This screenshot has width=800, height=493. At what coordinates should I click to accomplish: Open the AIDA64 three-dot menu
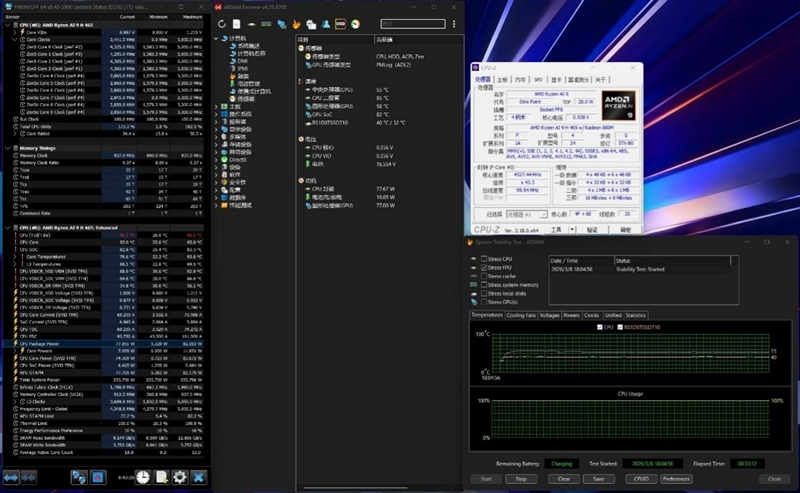(x=454, y=24)
